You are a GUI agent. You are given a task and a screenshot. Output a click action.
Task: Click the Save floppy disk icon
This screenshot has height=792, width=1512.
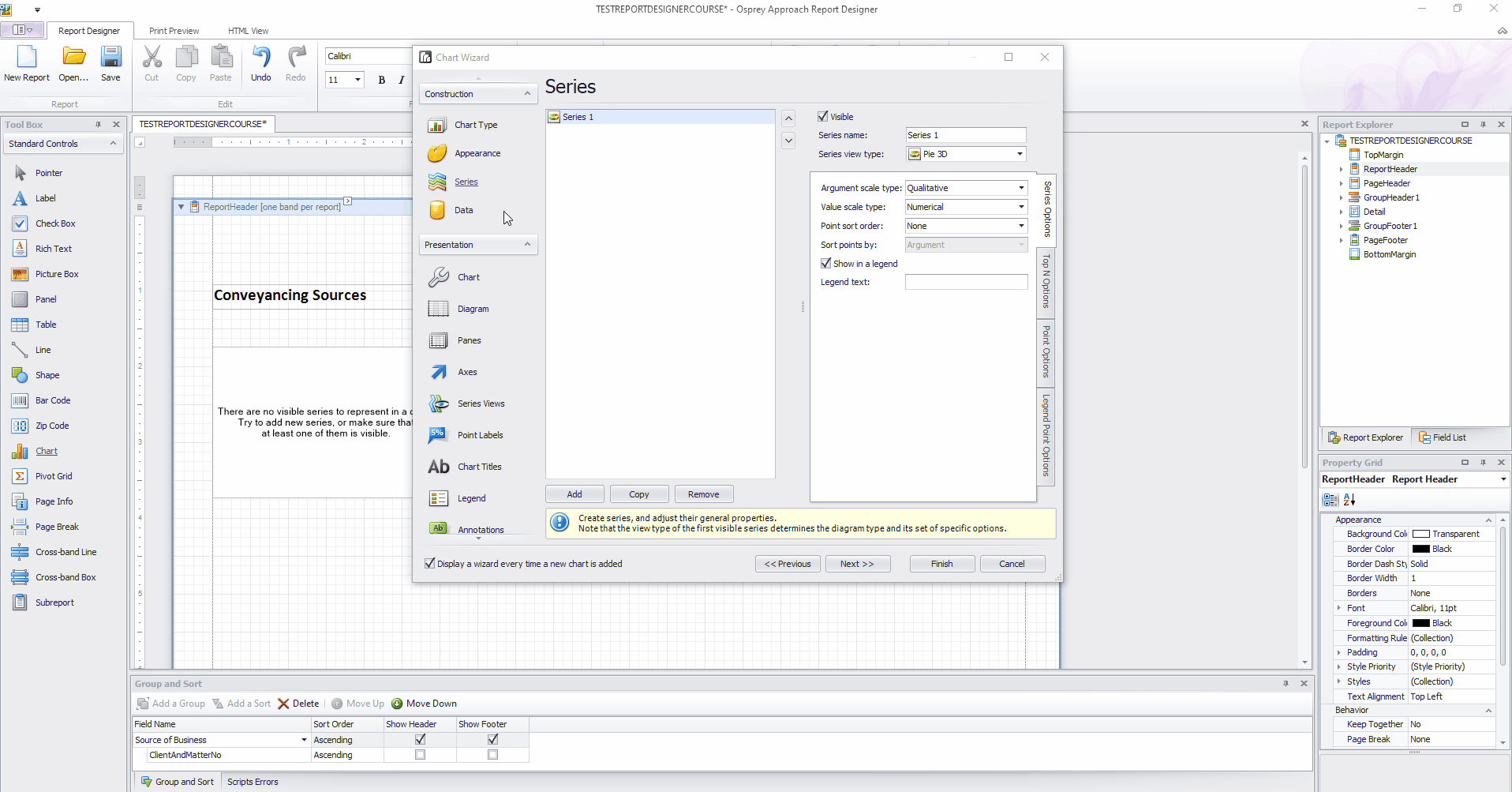point(110,57)
